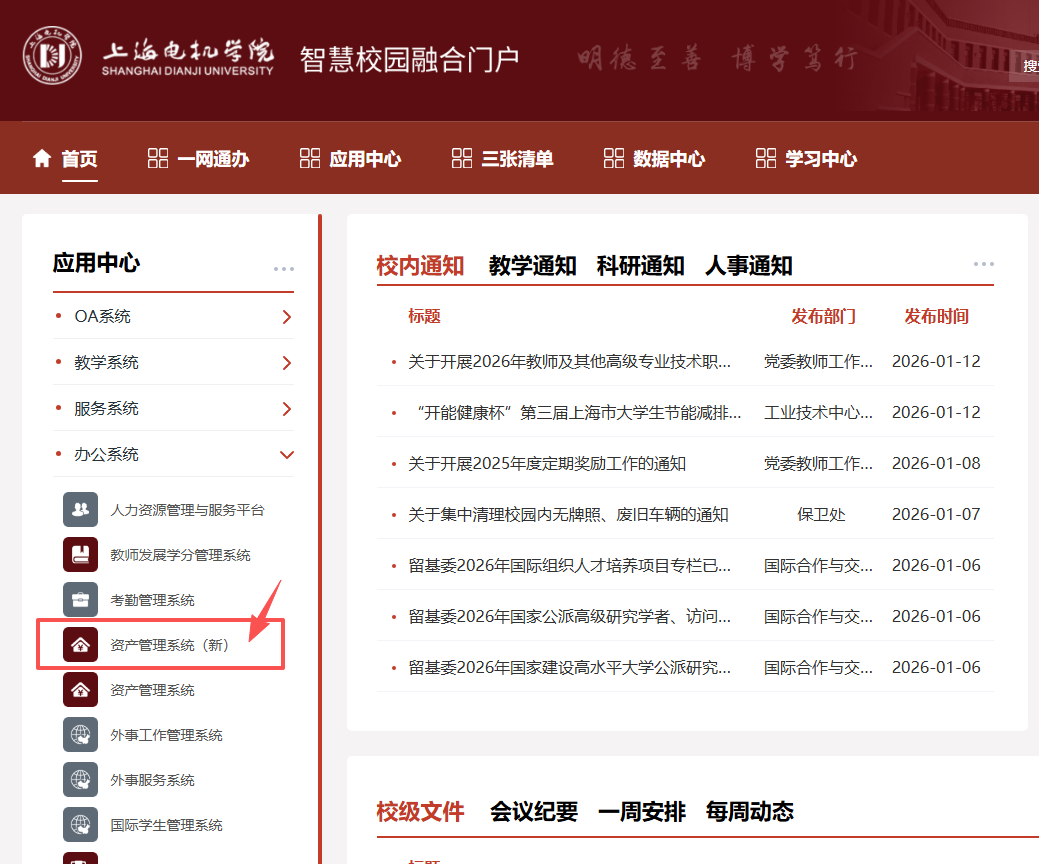
Task: Open 人力资源管理与服务平台 icon
Action: [x=80, y=509]
